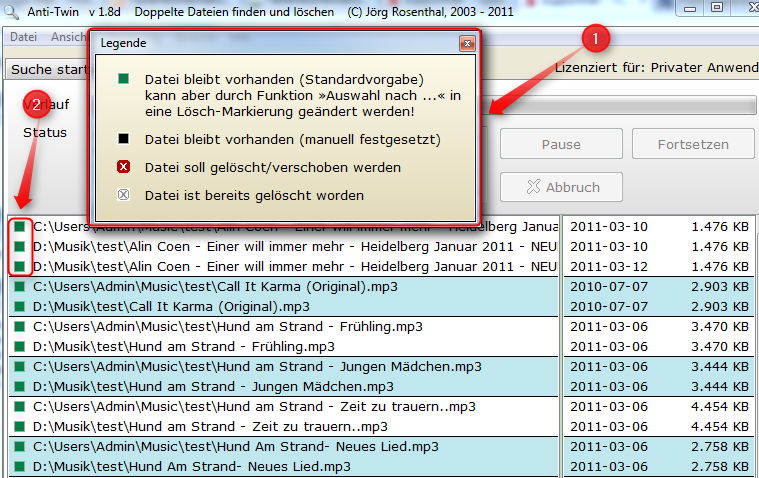Select path D:\Musik\test\Hund am Strand - Zeit zu trauern..mp3
759x478 pixels.
point(210,427)
